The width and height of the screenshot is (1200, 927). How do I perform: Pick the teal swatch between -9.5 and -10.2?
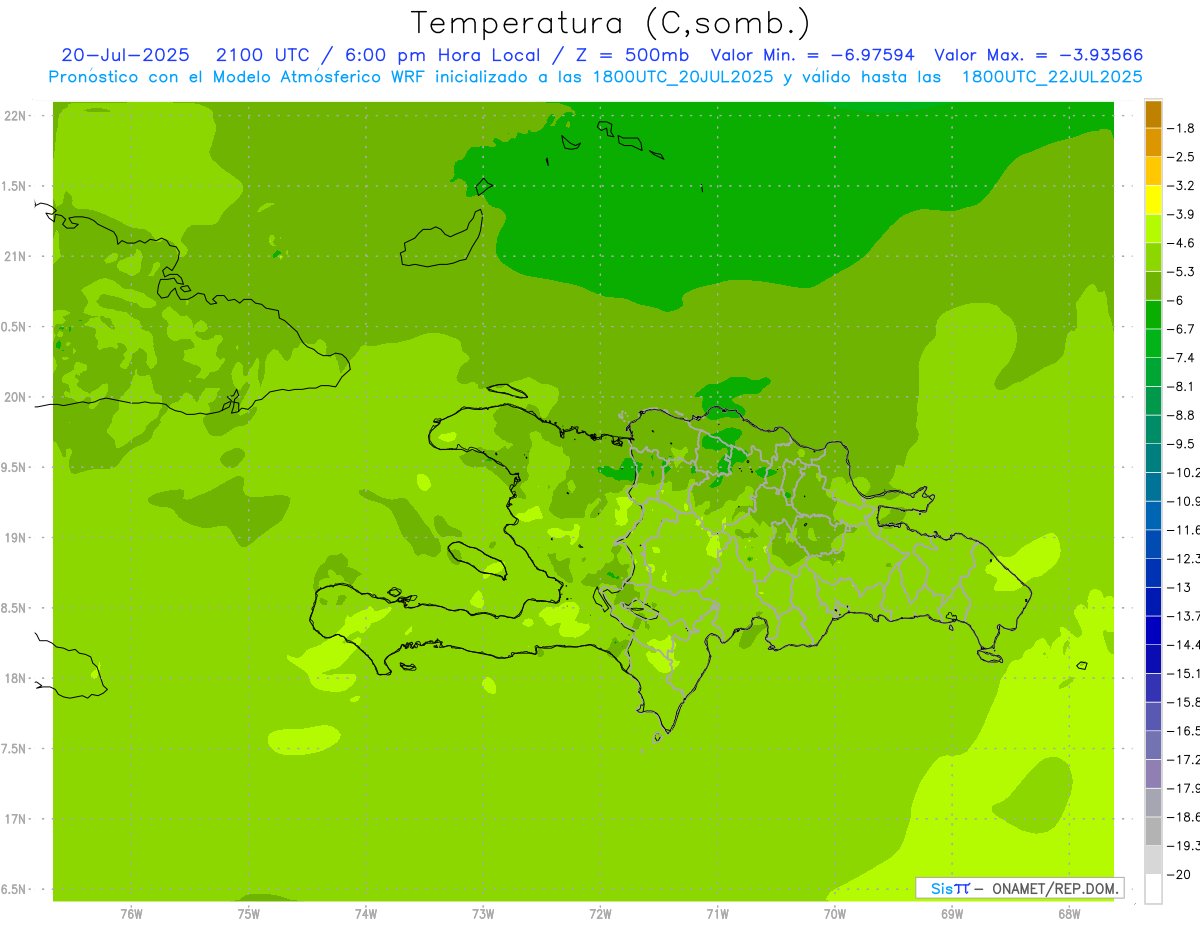pyautogui.click(x=1153, y=458)
